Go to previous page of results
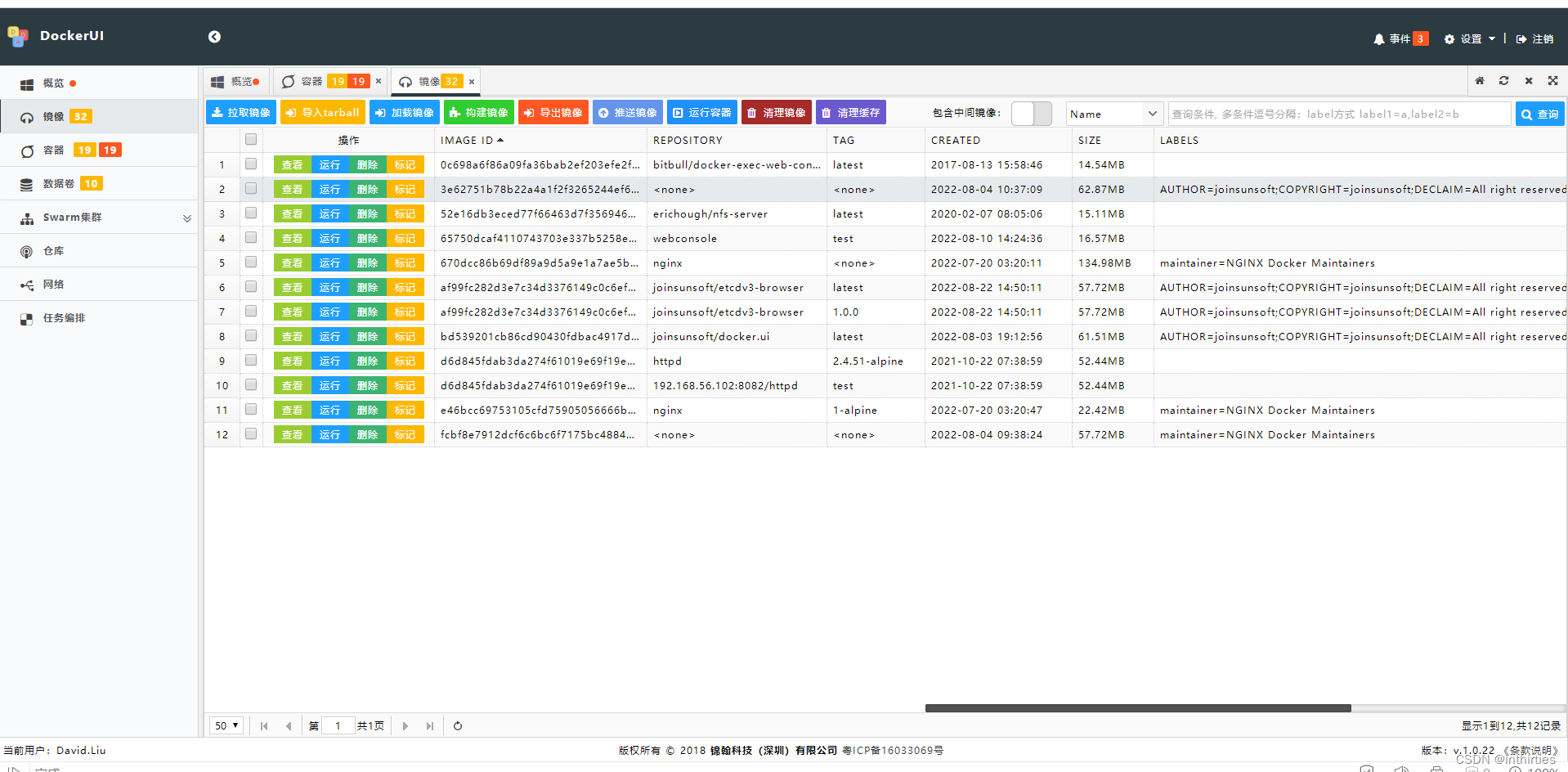This screenshot has width=1568, height=772. pos(289,726)
